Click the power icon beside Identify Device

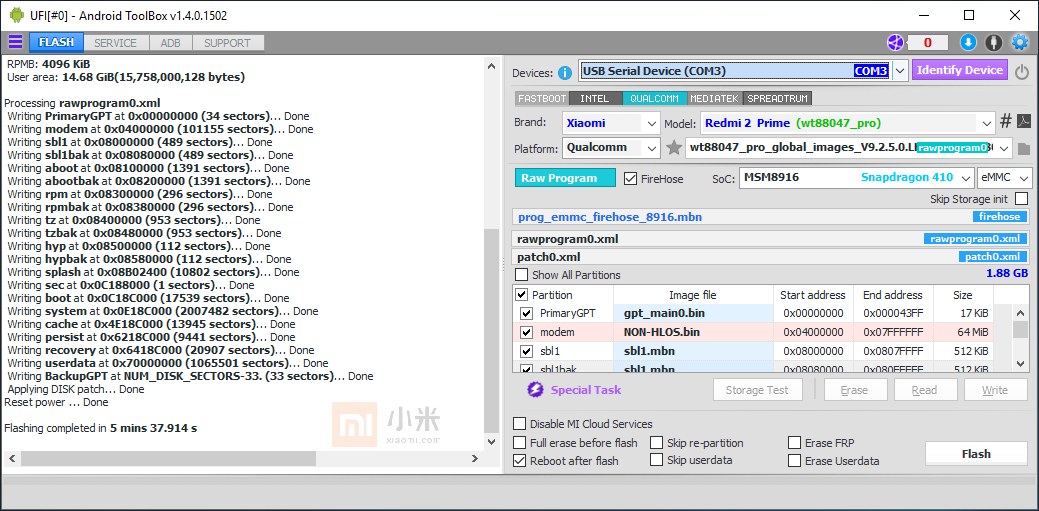(x=1022, y=71)
